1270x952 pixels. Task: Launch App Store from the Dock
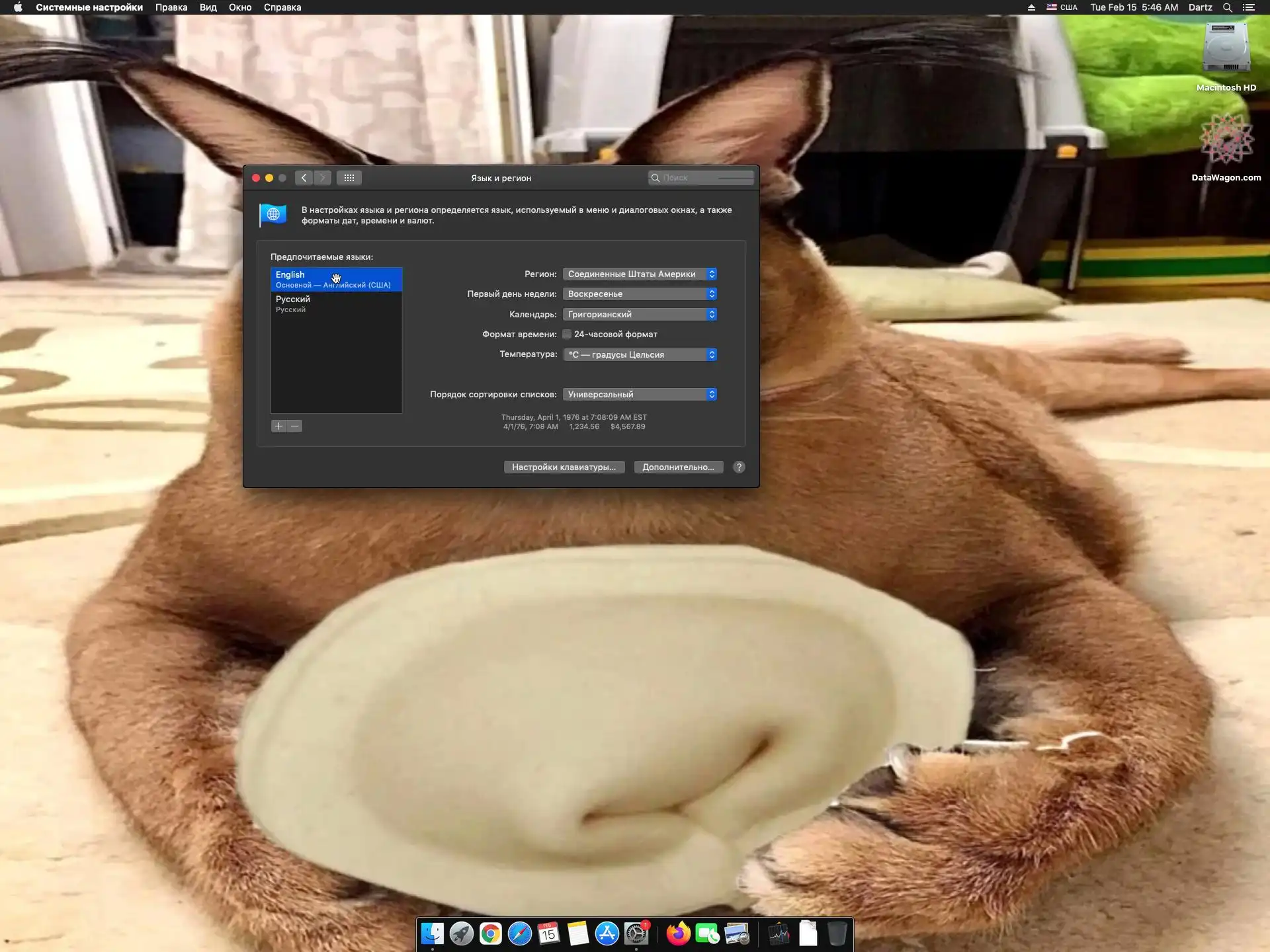(x=607, y=934)
